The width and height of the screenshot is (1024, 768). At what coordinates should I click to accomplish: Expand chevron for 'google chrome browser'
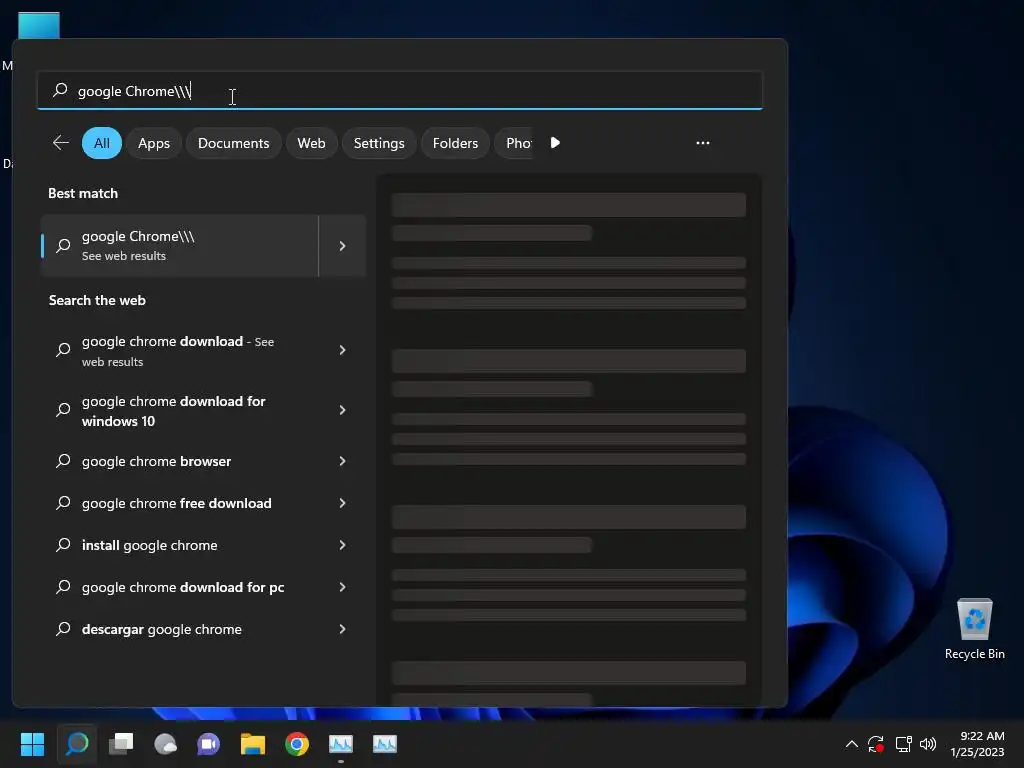click(342, 461)
